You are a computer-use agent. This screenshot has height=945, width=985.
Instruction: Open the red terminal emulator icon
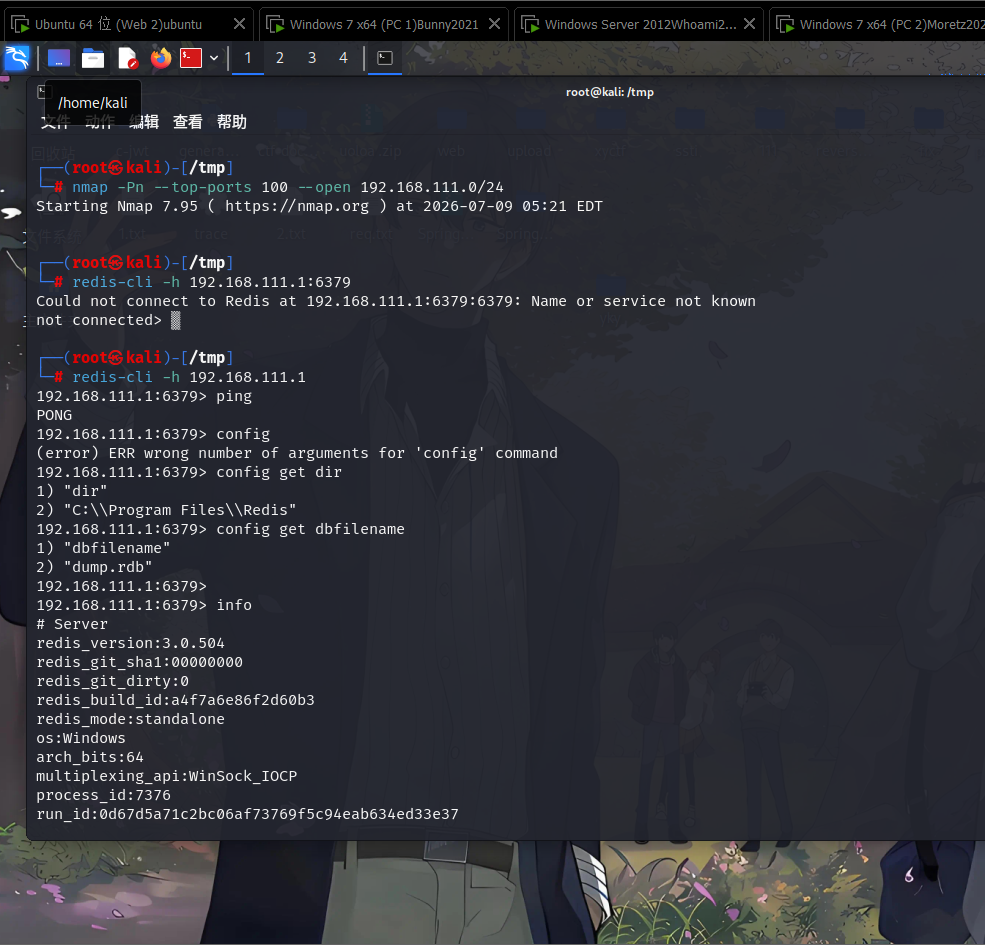tap(191, 58)
